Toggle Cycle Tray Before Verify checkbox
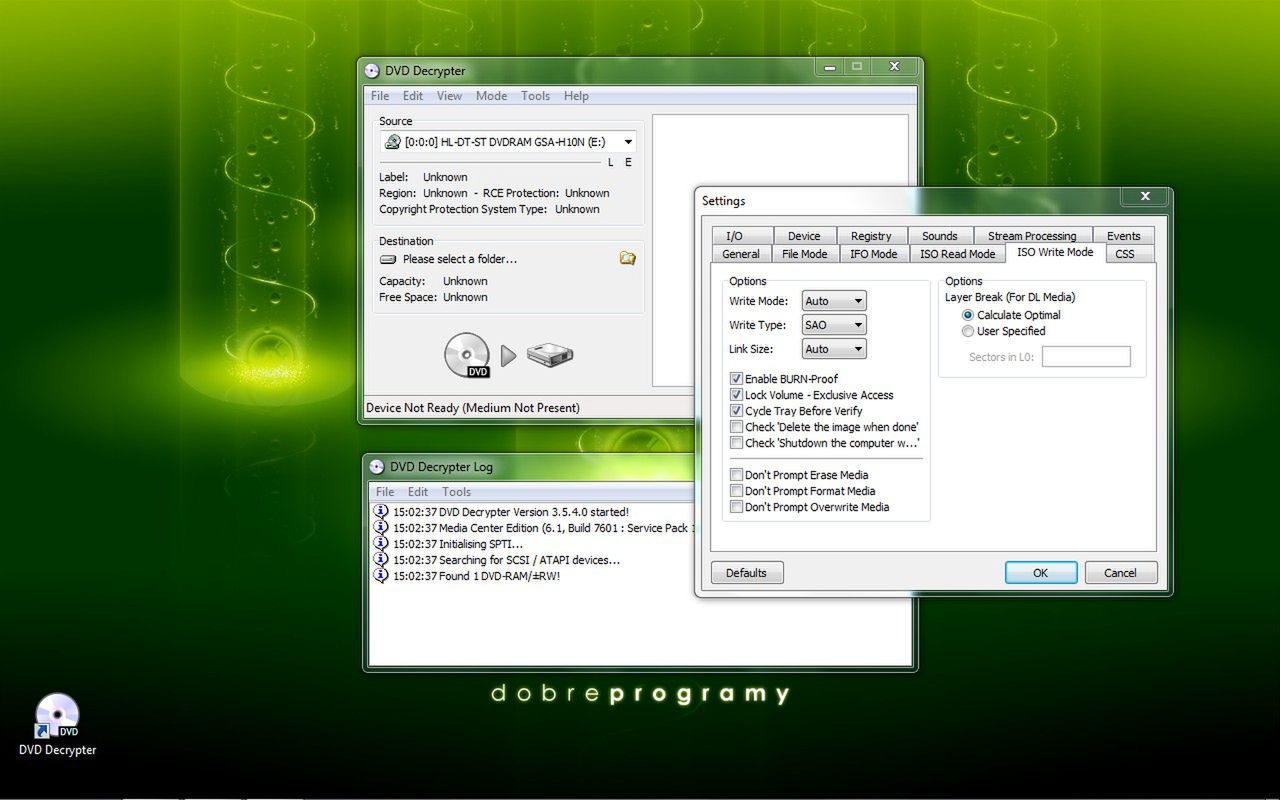1280x800 pixels. click(x=736, y=411)
